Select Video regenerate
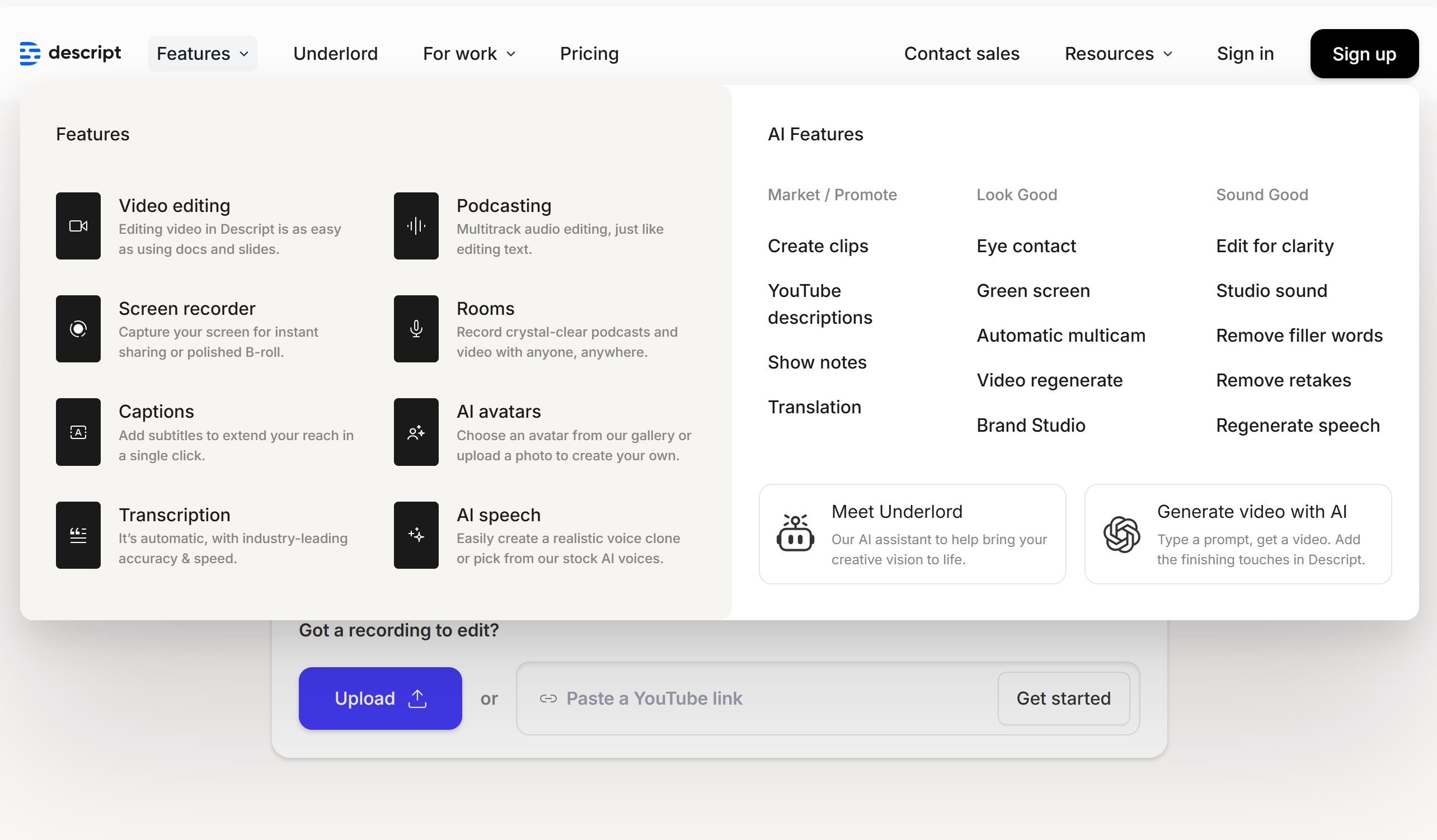Viewport: 1437px width, 840px height. (x=1049, y=380)
